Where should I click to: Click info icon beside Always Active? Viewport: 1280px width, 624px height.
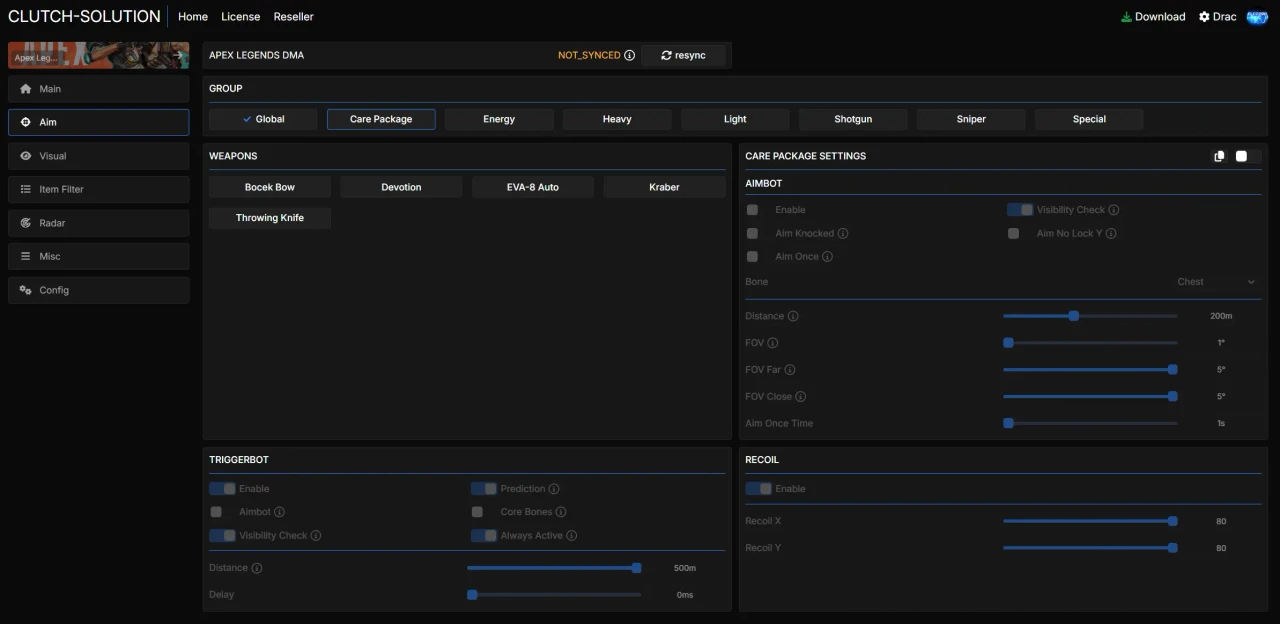pyautogui.click(x=572, y=535)
